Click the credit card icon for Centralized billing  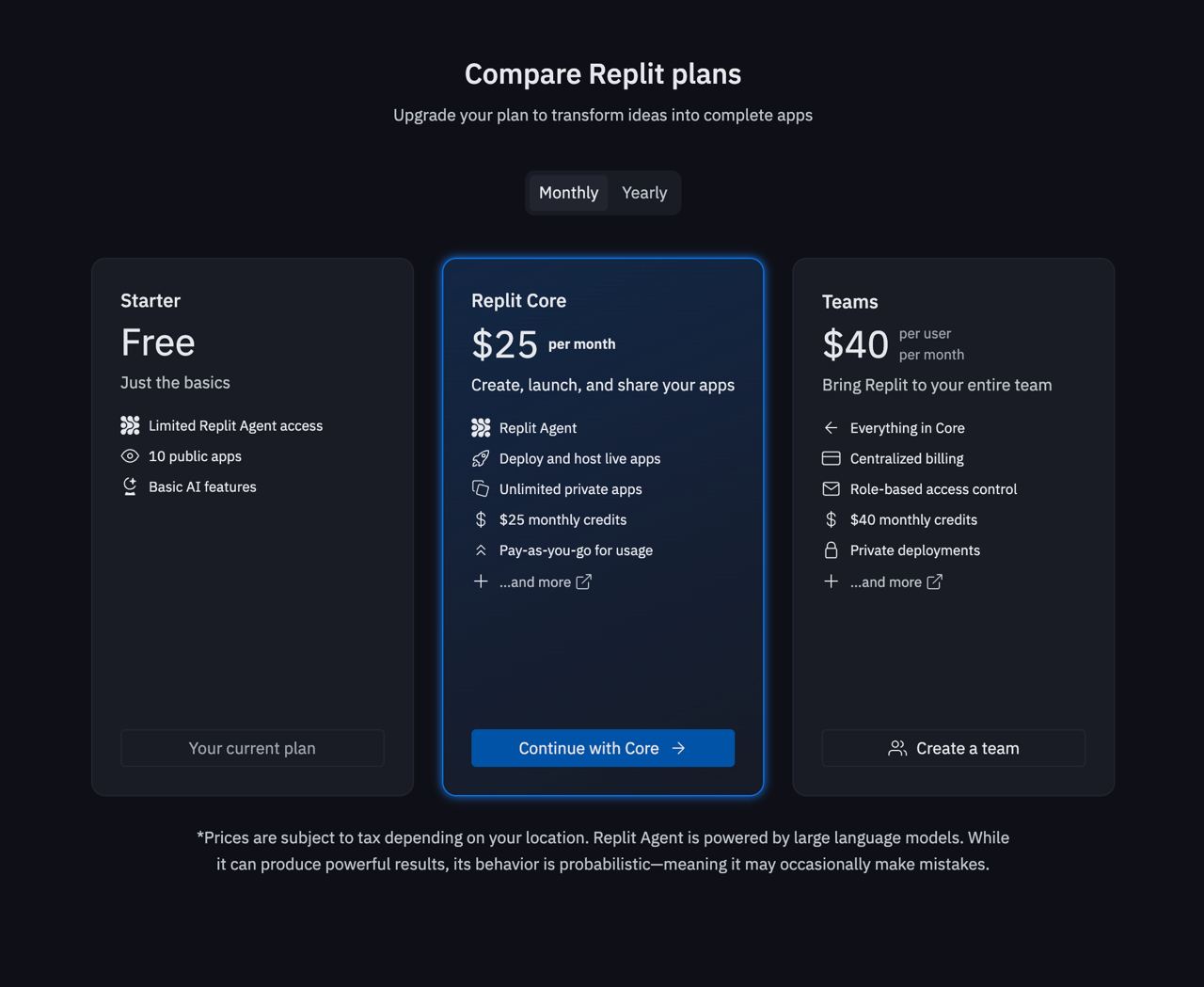pyautogui.click(x=832, y=458)
